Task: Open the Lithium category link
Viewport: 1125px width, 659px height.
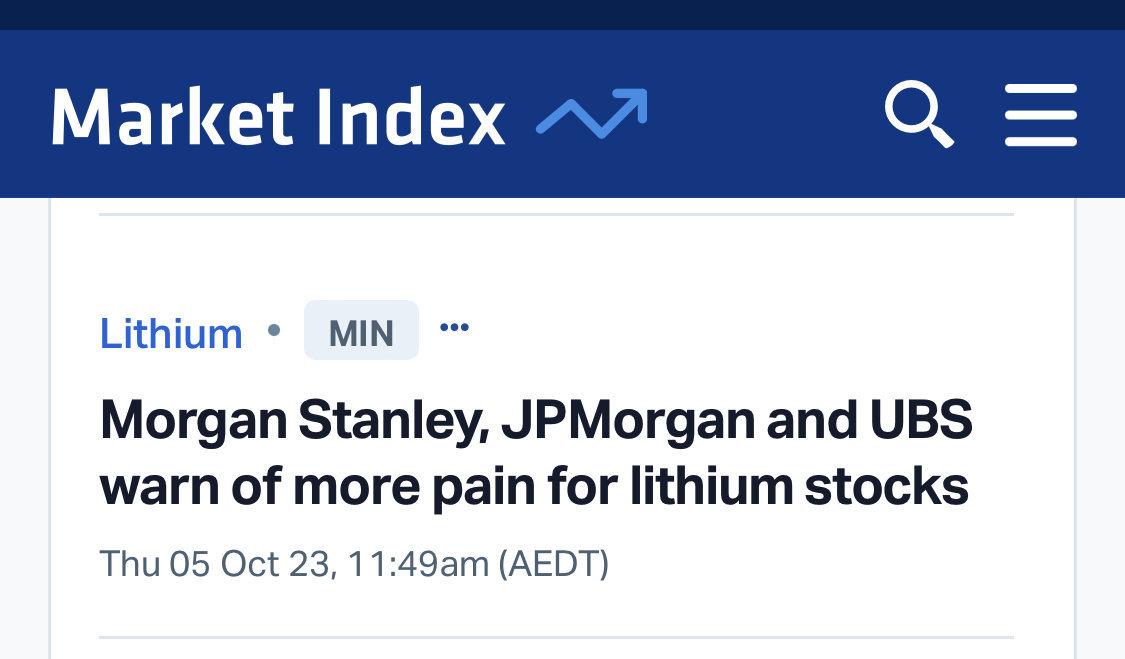Action: [171, 333]
